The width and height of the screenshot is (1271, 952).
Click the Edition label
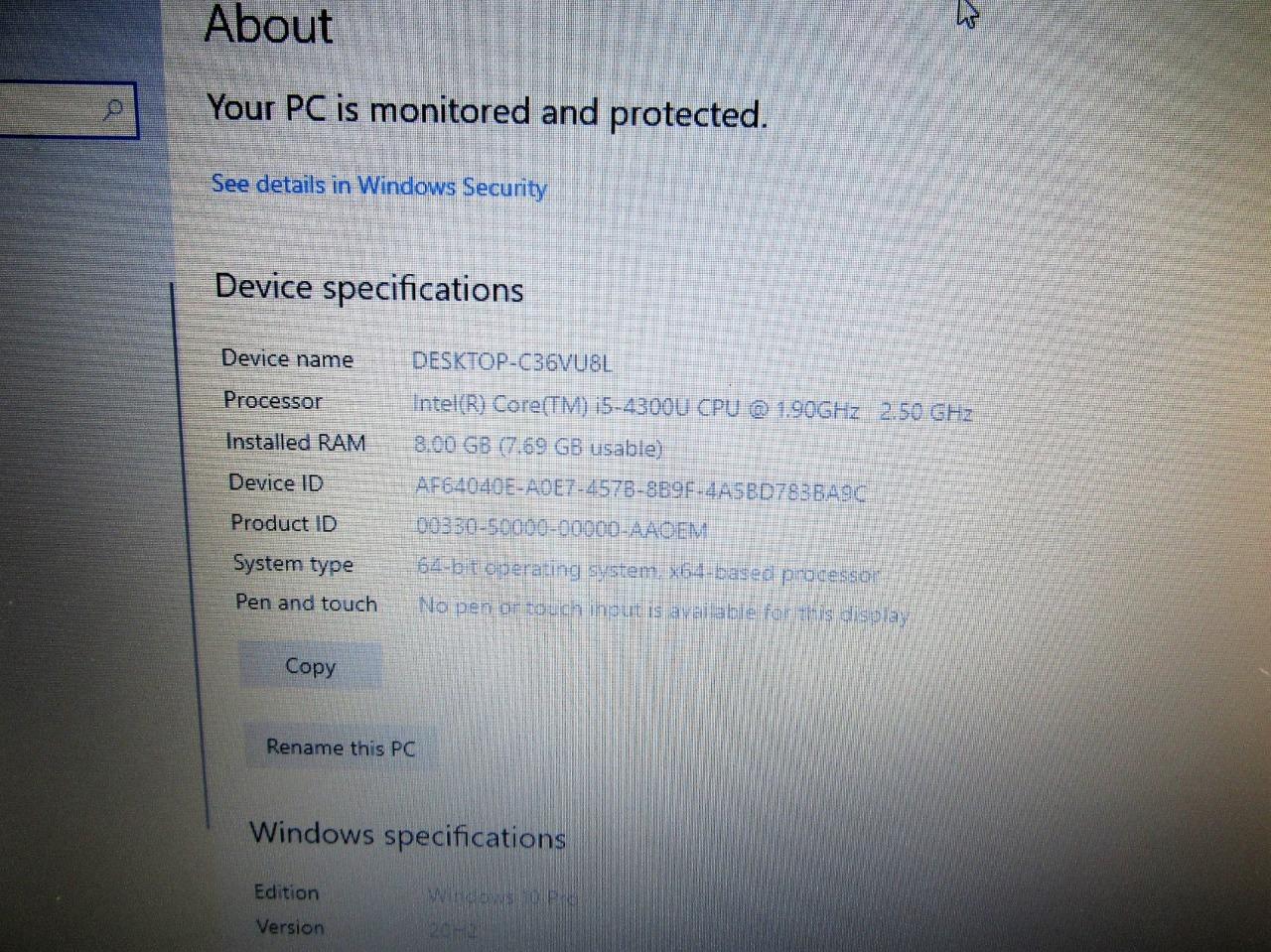286,891
